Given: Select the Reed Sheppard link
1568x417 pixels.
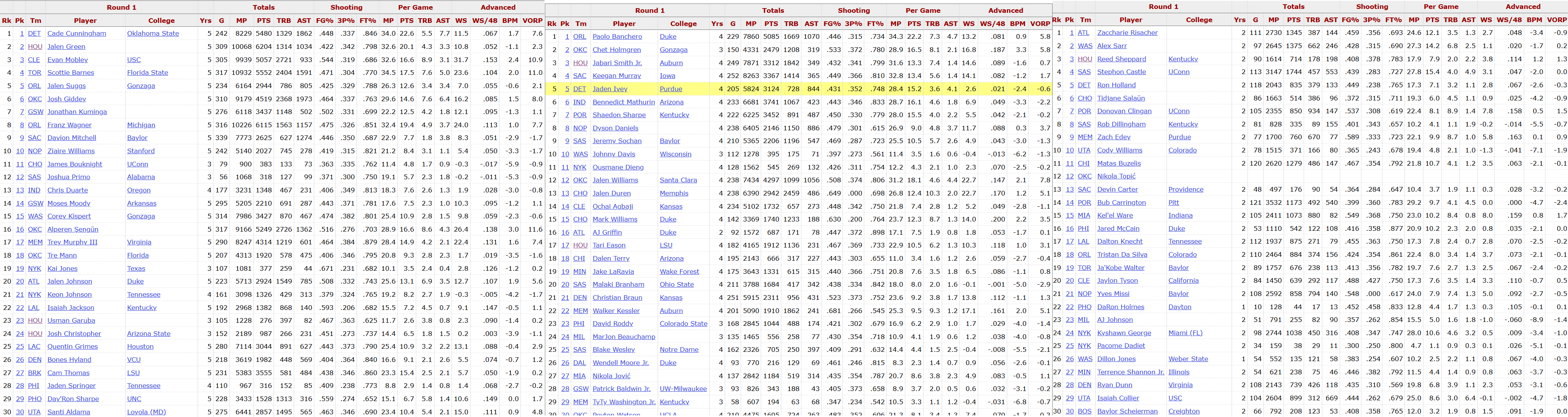Looking at the screenshot, I should click(x=1121, y=59).
